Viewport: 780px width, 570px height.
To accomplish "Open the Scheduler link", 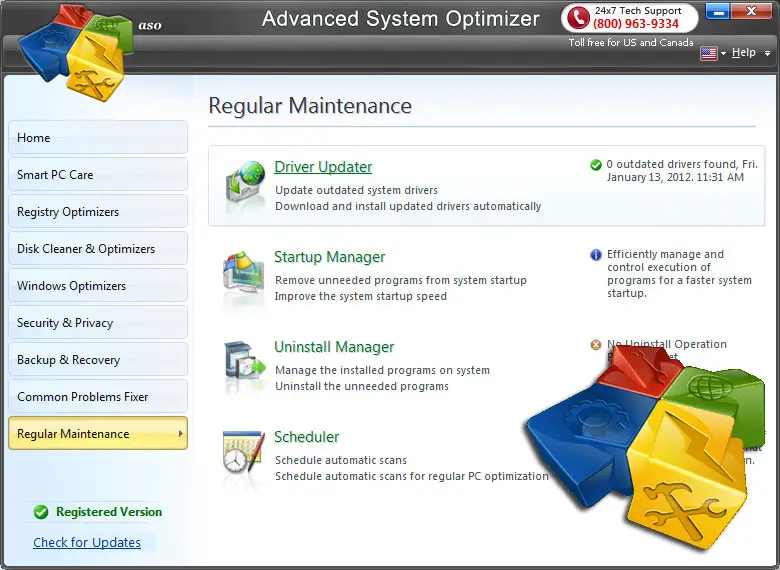I will [306, 437].
